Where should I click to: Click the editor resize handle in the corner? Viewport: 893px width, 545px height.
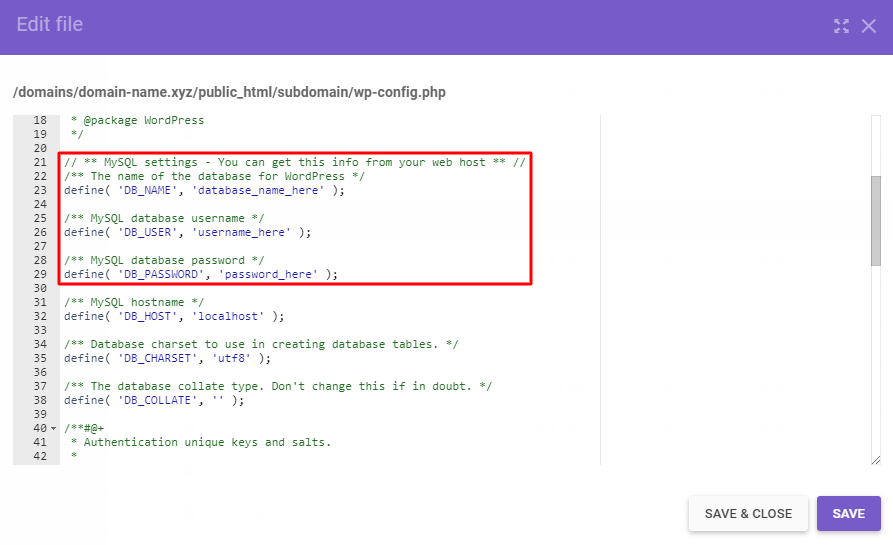tap(876, 460)
